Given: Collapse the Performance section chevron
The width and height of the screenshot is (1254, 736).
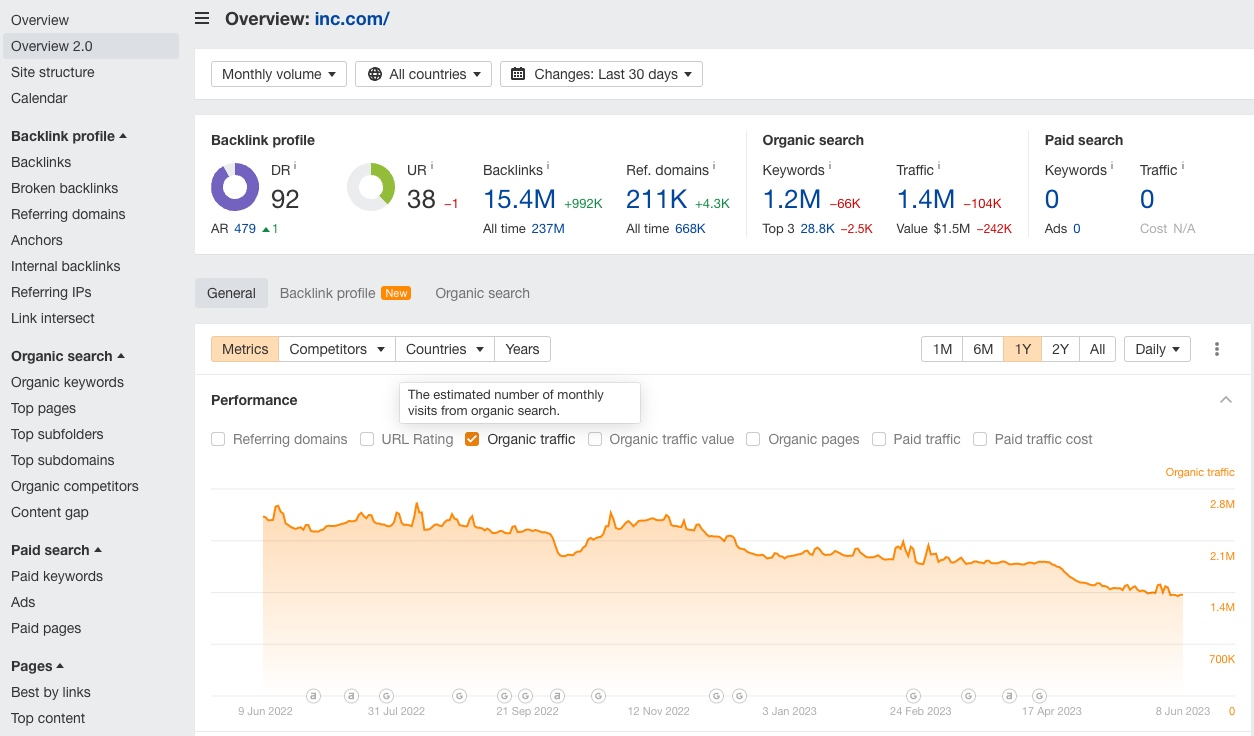Looking at the screenshot, I should click(1225, 400).
